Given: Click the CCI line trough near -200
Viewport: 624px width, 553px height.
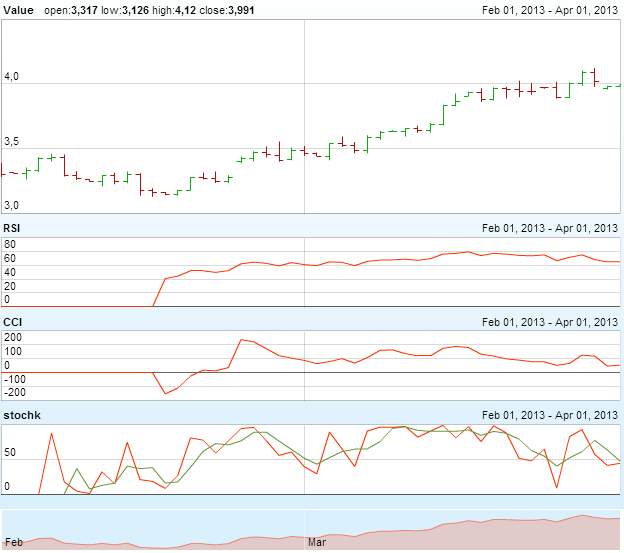Looking at the screenshot, I should pos(166,393).
